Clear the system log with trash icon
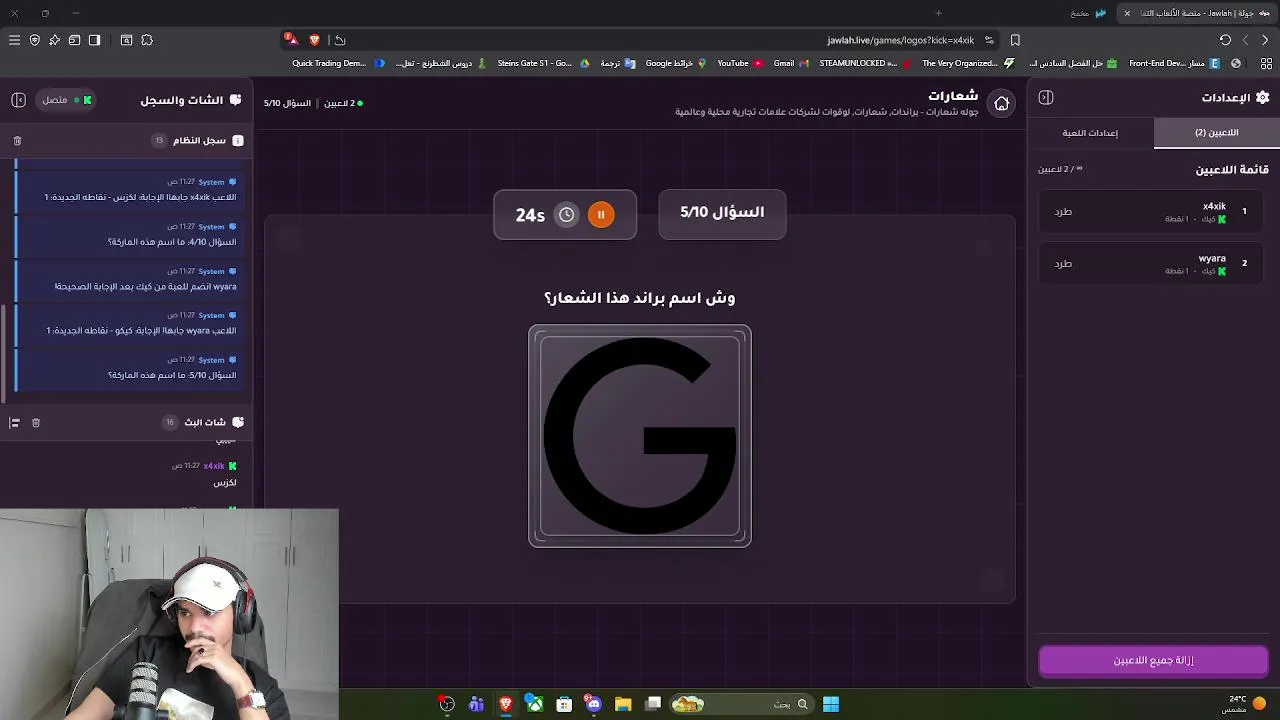The height and width of the screenshot is (720, 1280). click(17, 141)
